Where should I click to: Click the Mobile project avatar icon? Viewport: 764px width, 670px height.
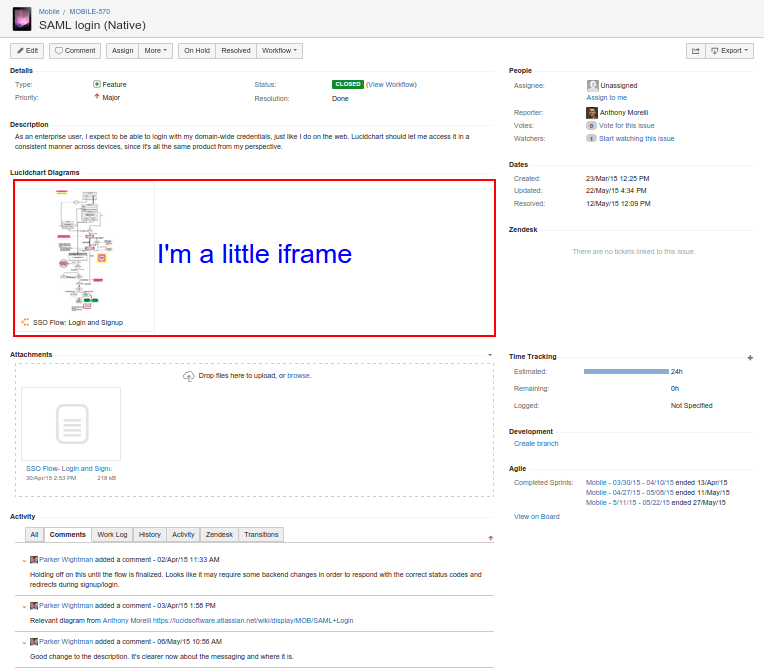pyautogui.click(x=22, y=19)
